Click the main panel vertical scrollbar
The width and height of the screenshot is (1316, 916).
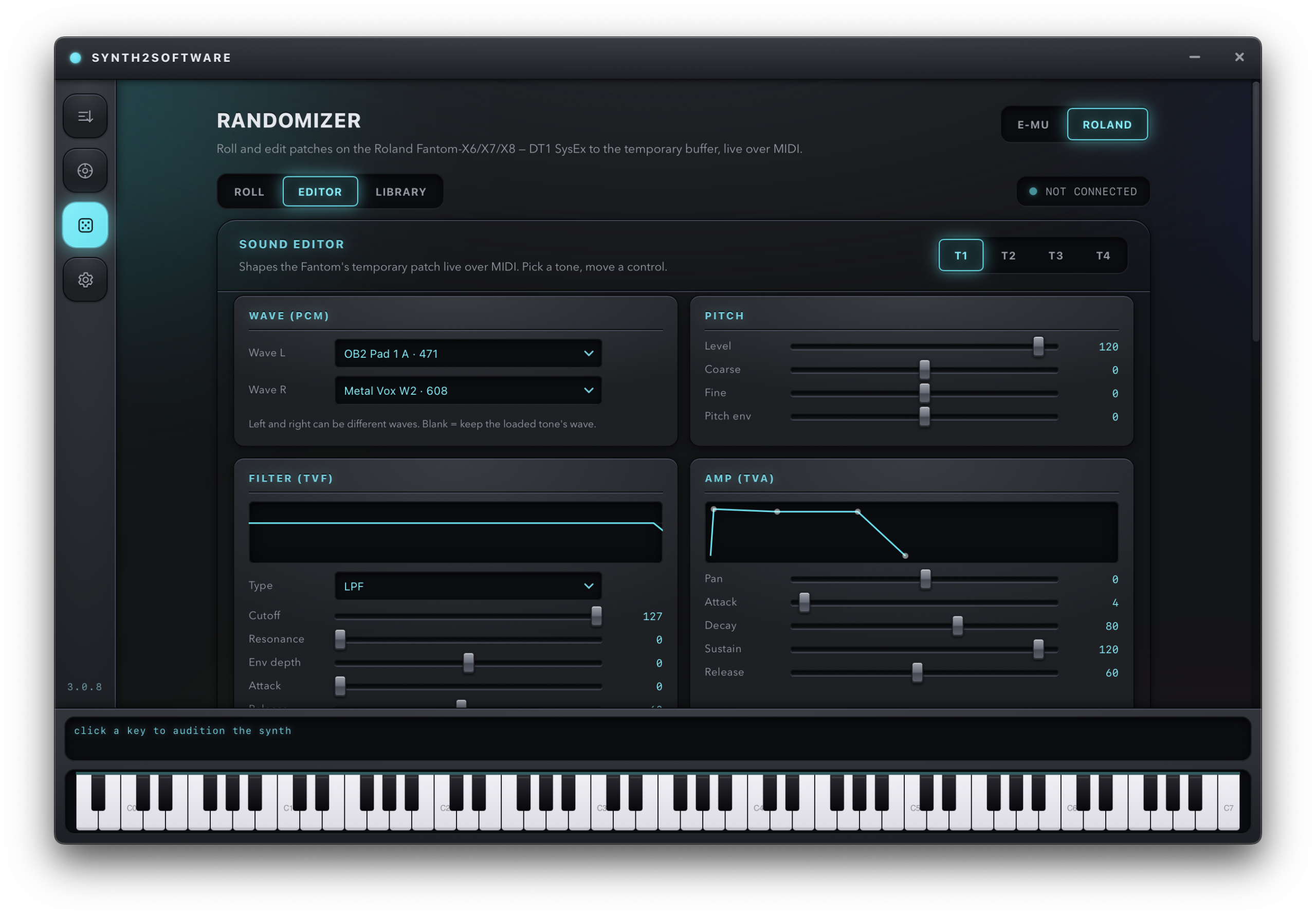click(1255, 212)
